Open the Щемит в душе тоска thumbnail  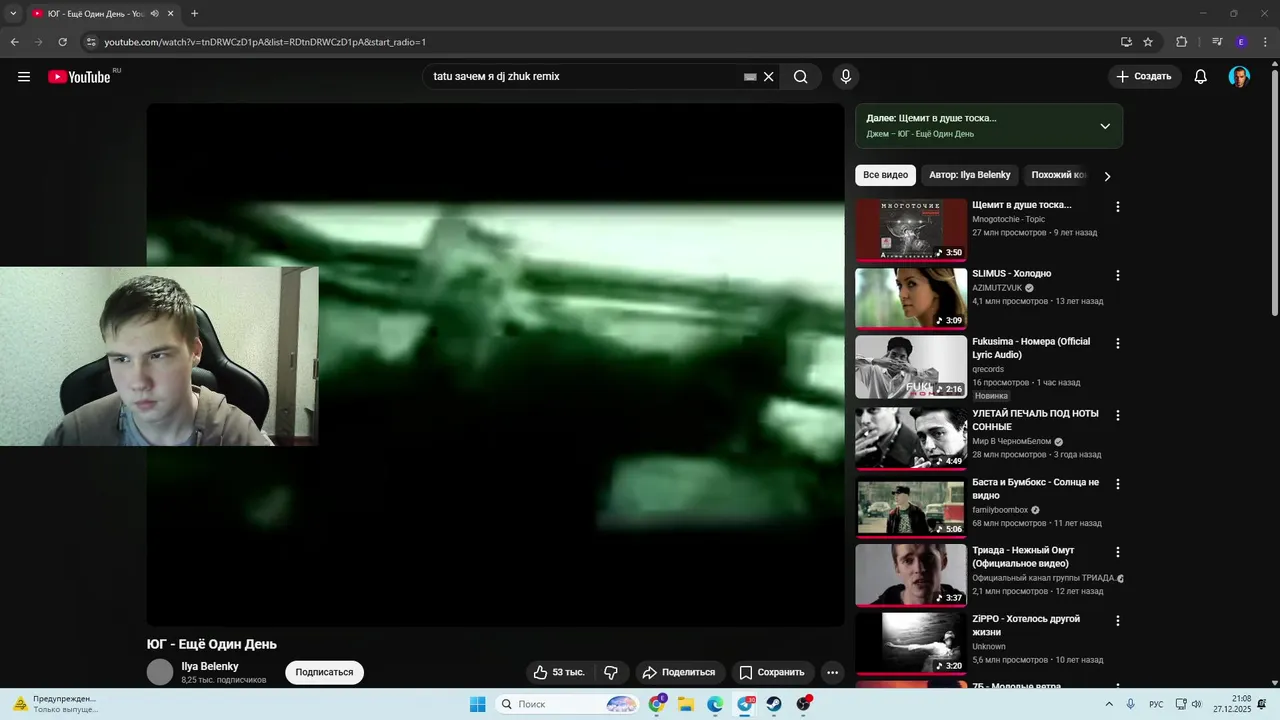click(x=911, y=230)
